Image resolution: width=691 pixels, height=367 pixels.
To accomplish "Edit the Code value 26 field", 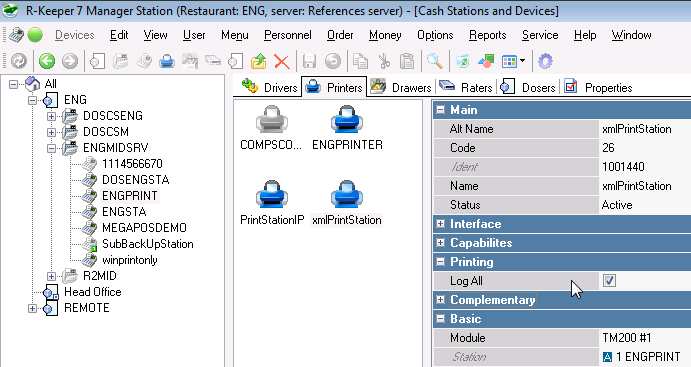I will pyautogui.click(x=645, y=148).
